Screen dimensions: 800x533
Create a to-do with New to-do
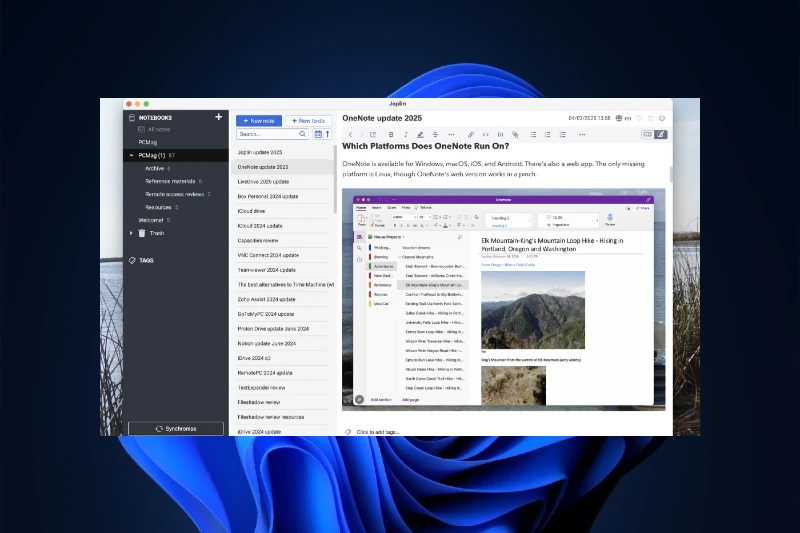pos(308,121)
